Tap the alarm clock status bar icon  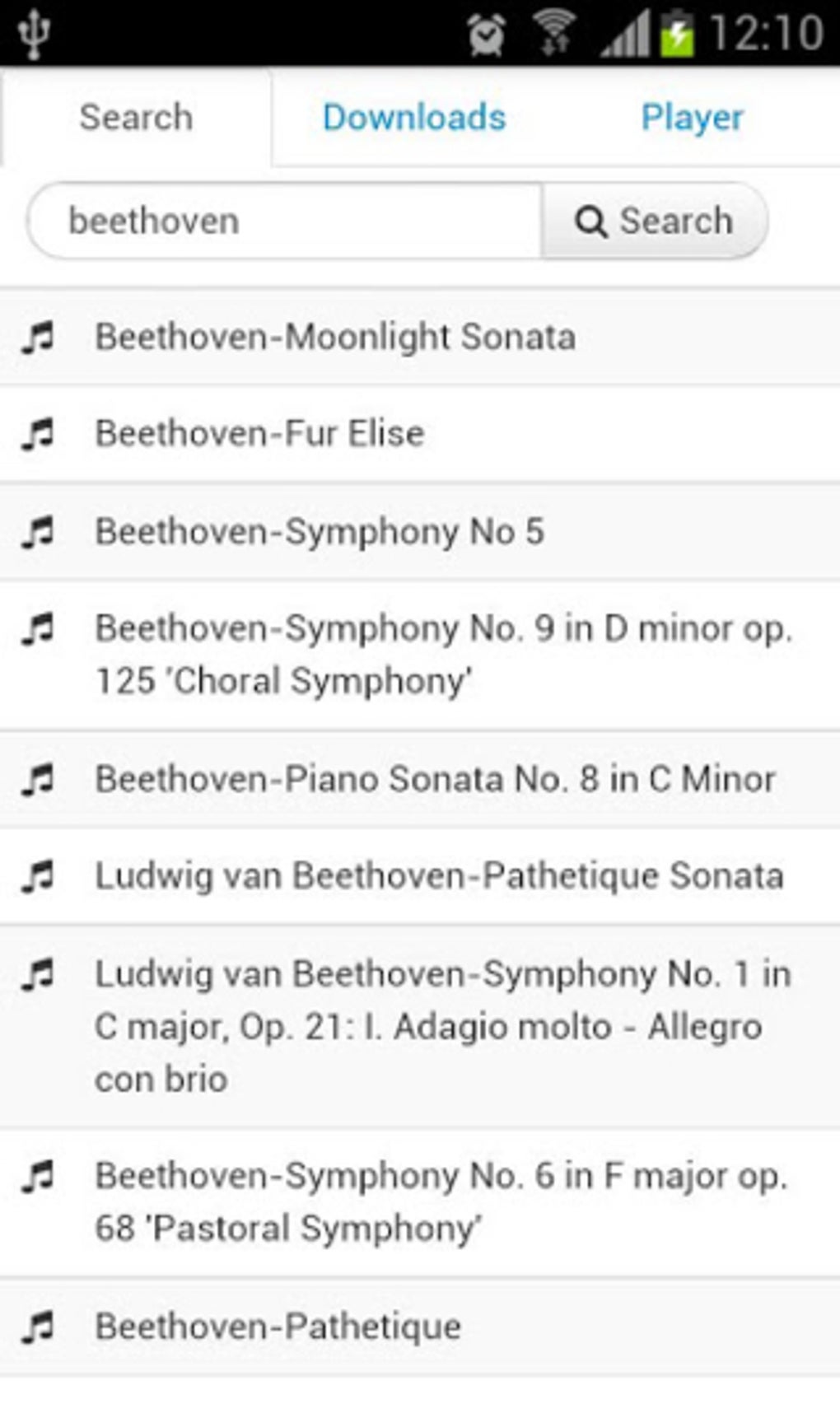[486, 35]
